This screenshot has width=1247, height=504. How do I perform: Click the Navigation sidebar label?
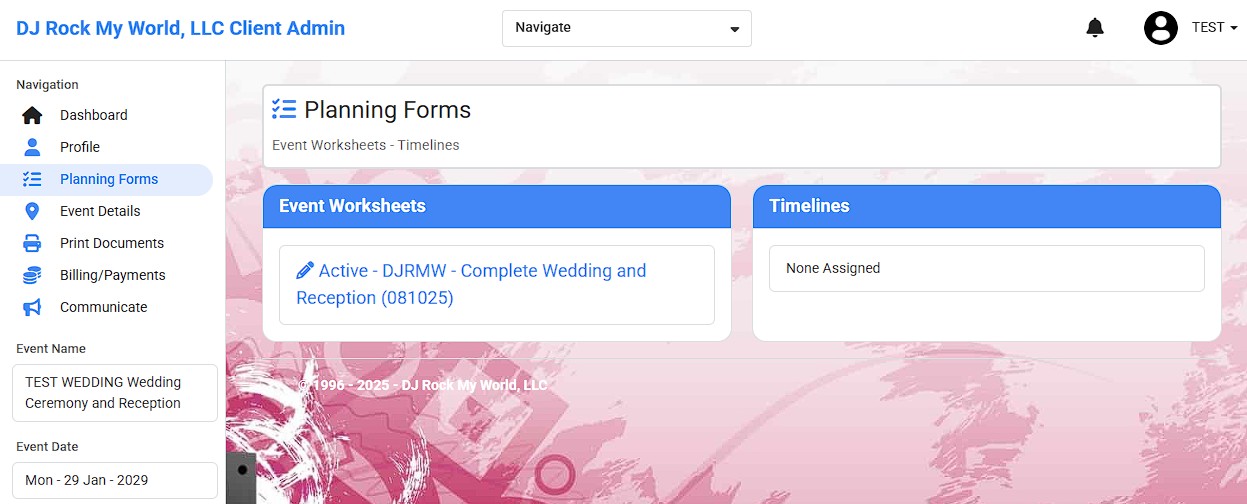pos(47,85)
